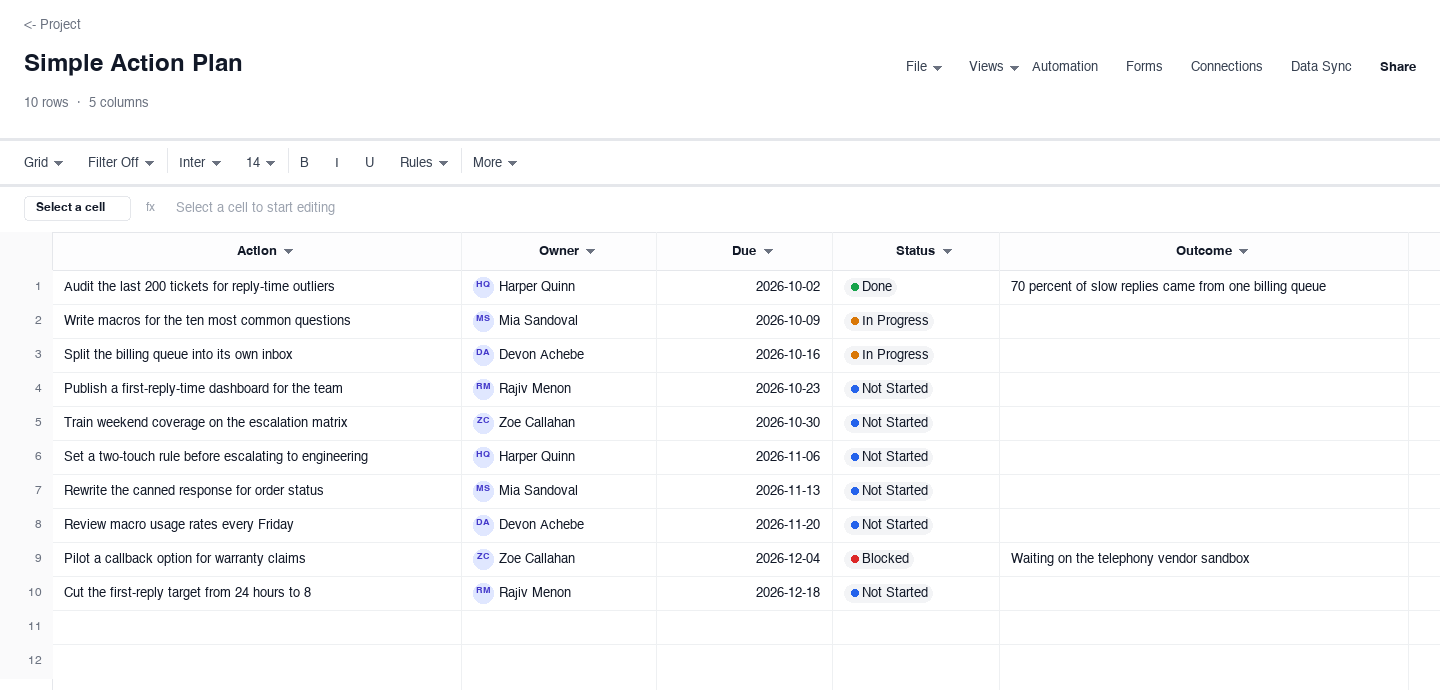
Task: Open the More dropdown
Action: point(495,163)
